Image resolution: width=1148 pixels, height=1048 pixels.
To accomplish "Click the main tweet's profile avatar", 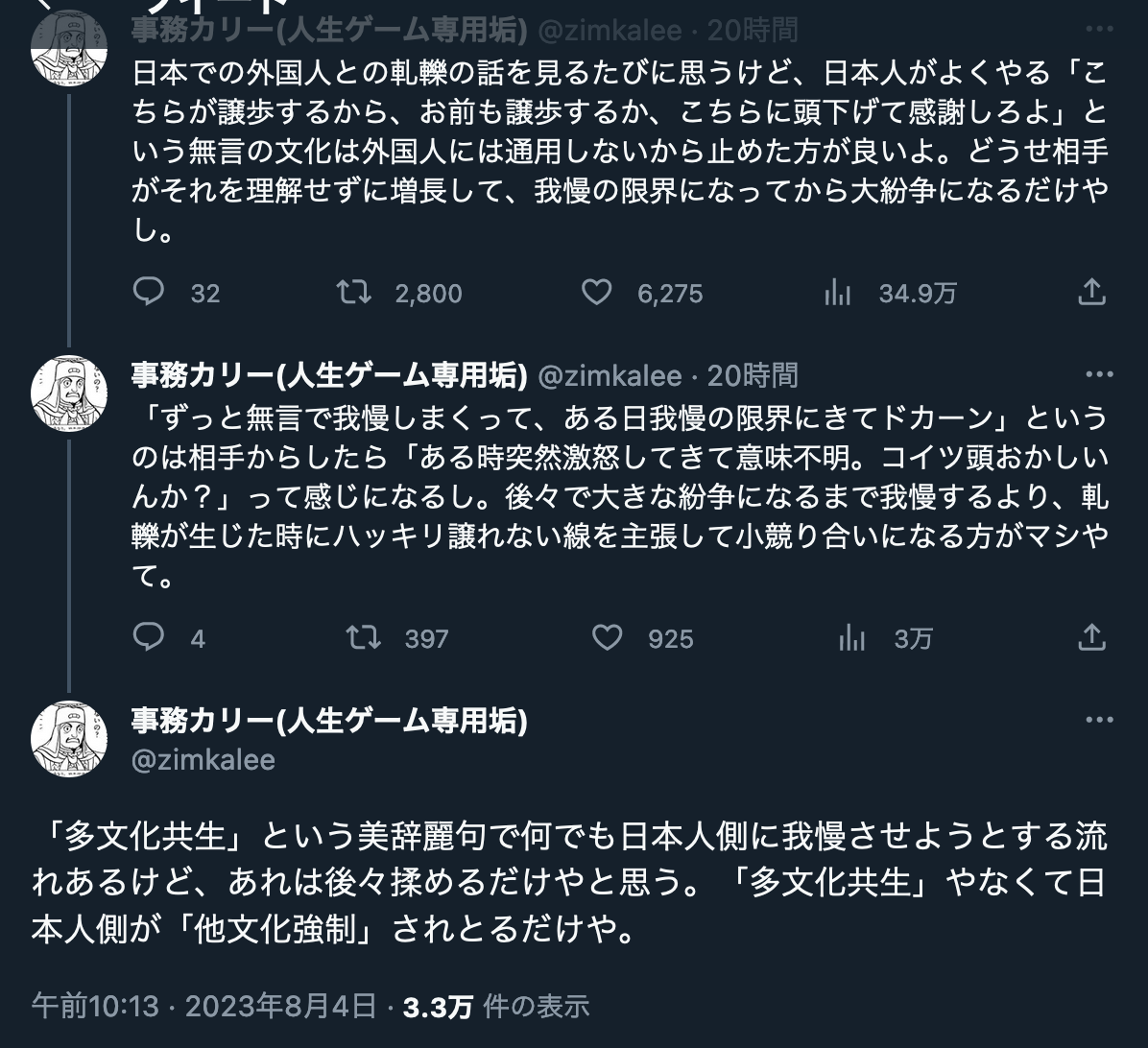I will pos(69,738).
